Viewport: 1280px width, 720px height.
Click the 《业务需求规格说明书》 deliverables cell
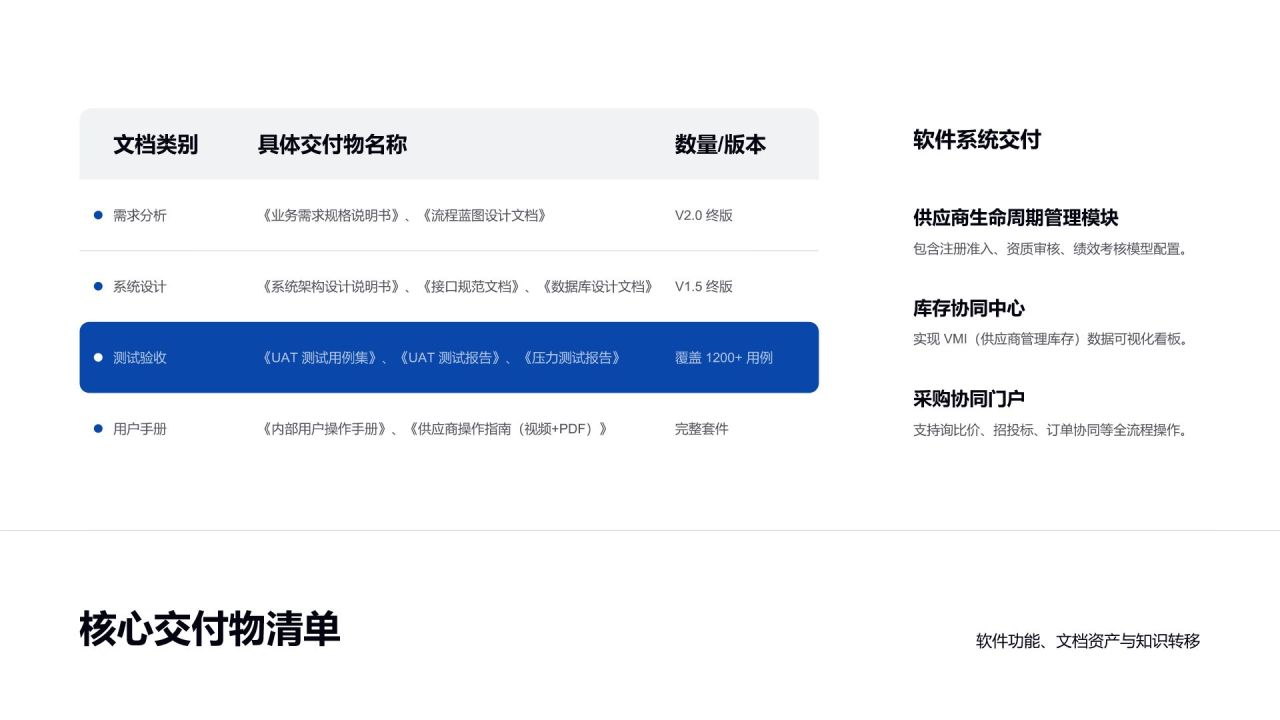(403, 215)
